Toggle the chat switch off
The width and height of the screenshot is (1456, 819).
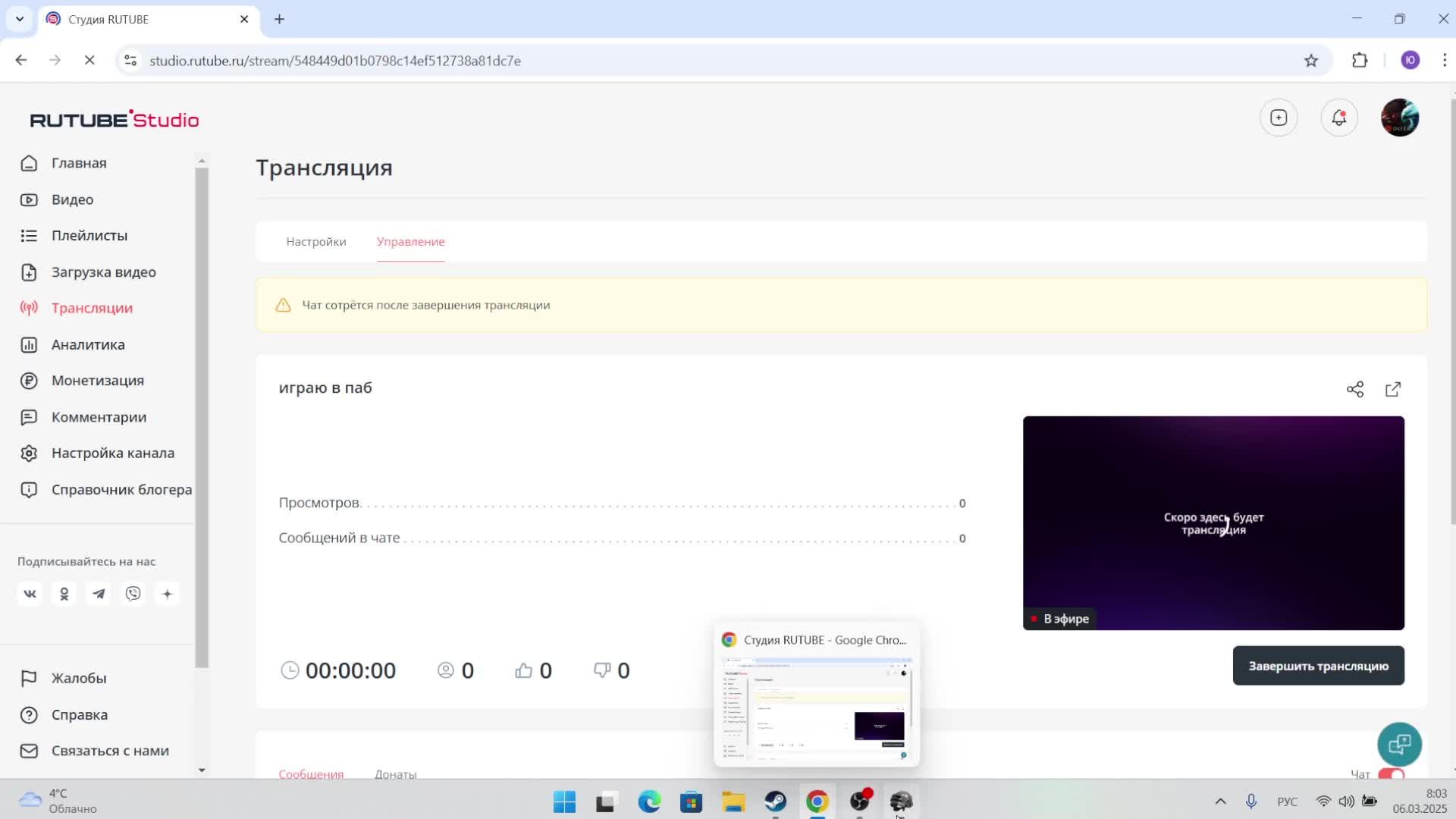[x=1391, y=774]
